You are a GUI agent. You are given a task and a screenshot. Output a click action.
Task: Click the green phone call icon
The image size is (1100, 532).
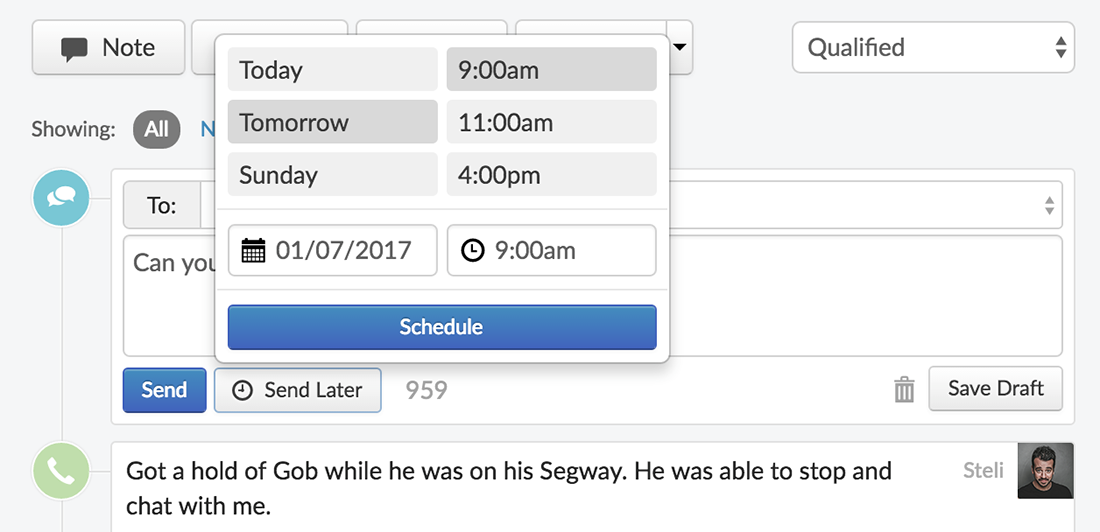tap(62, 472)
